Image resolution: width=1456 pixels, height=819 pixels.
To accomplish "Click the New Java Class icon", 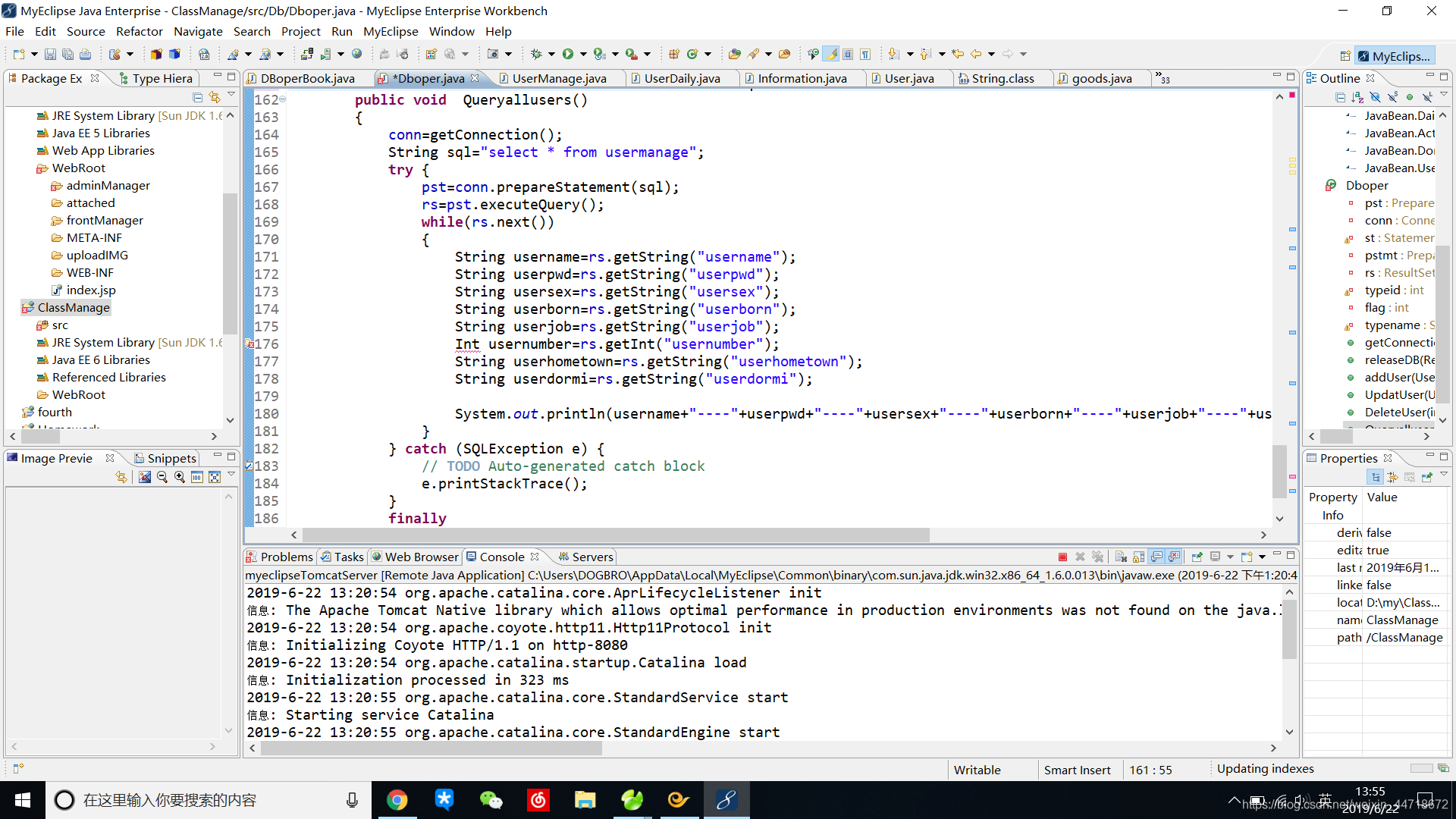I will (692, 54).
